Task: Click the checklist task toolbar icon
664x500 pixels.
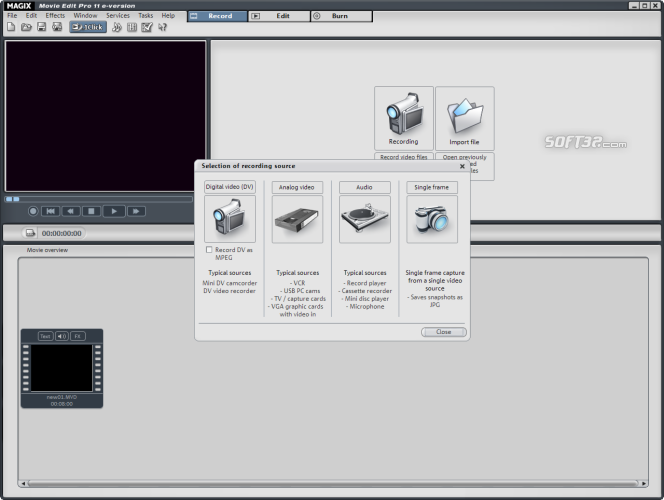Action: [147, 27]
